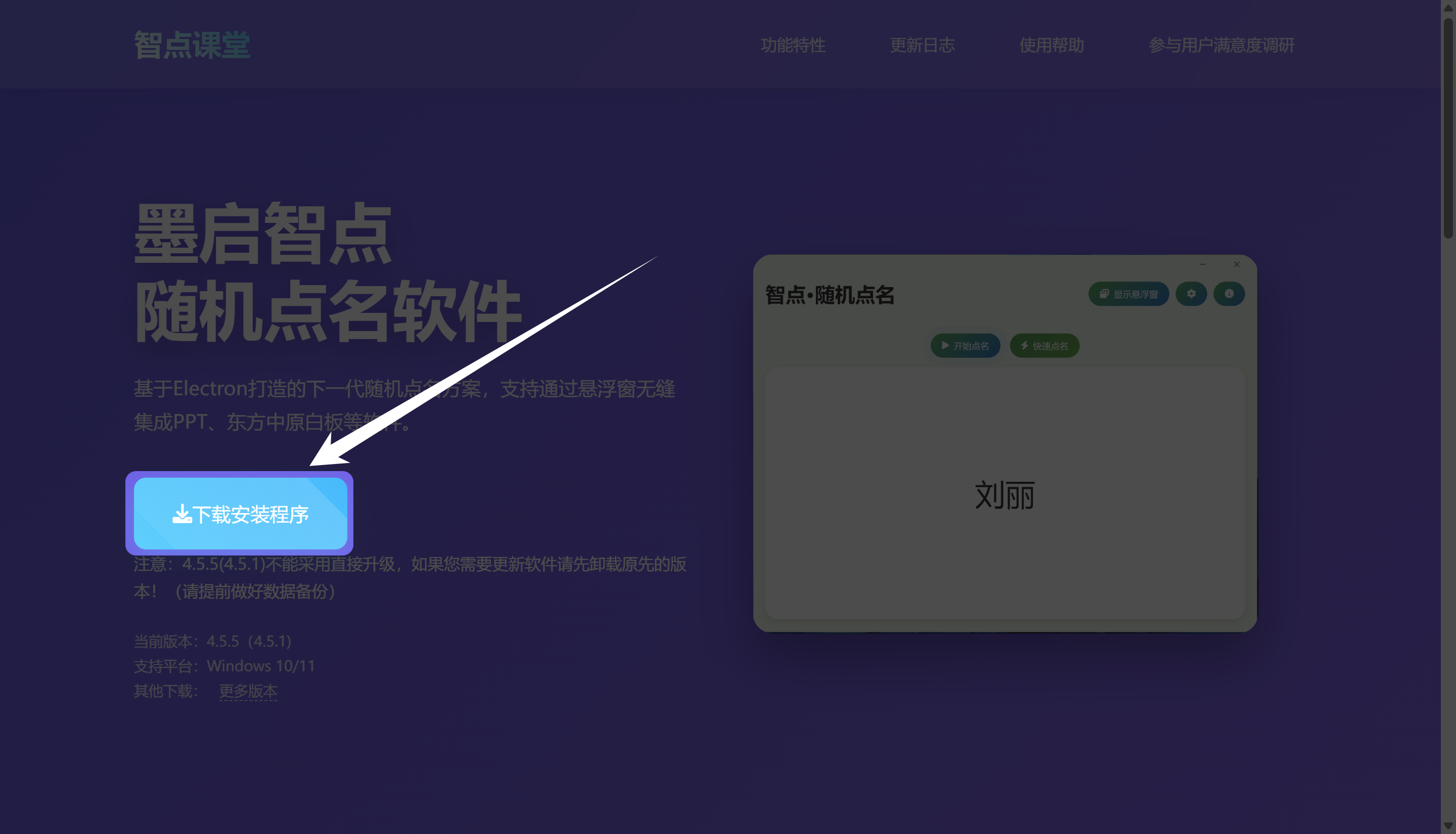Toggle 显示悬浮窗 floating window mode
The width and height of the screenshot is (1456, 834).
pos(1128,293)
